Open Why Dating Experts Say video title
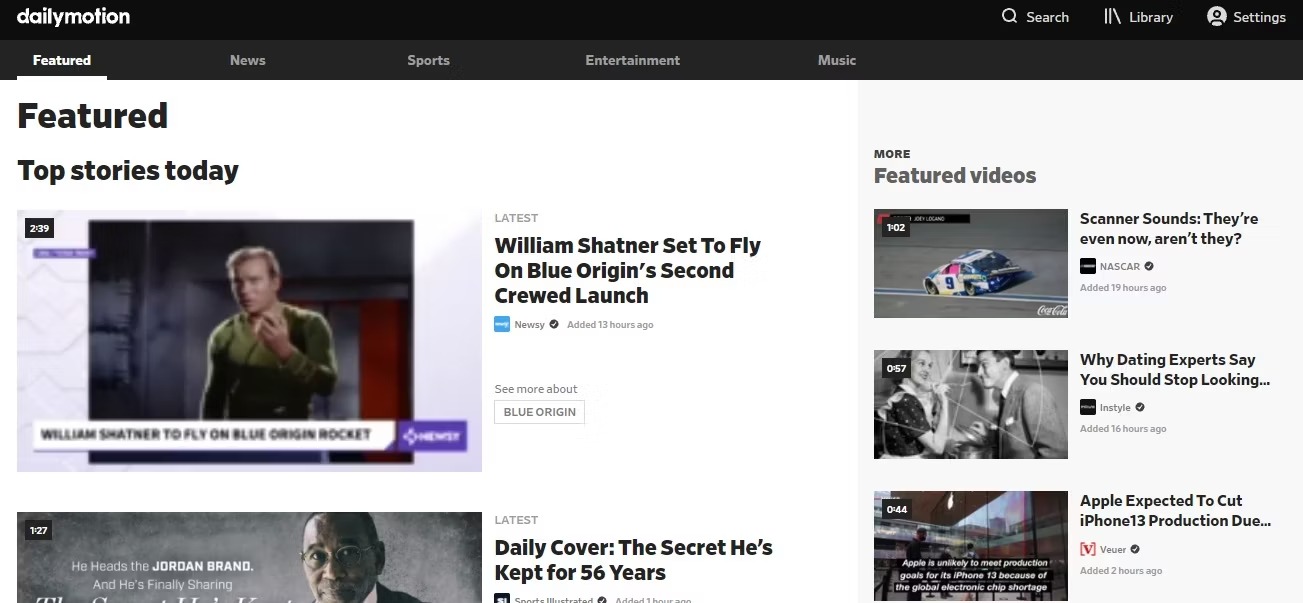Screen dimensions: 1303x603 pos(1175,369)
